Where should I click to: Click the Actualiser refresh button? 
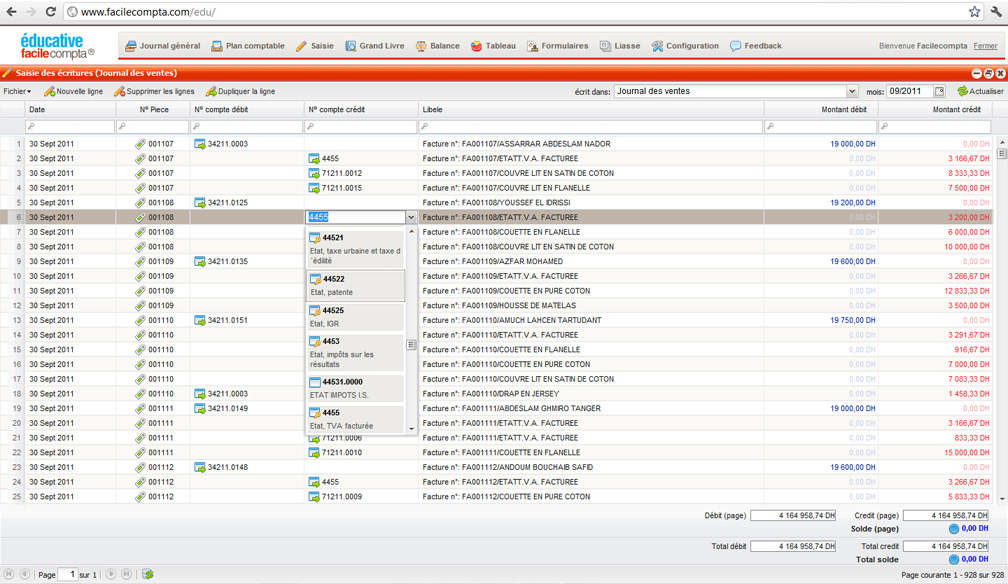tap(980, 91)
